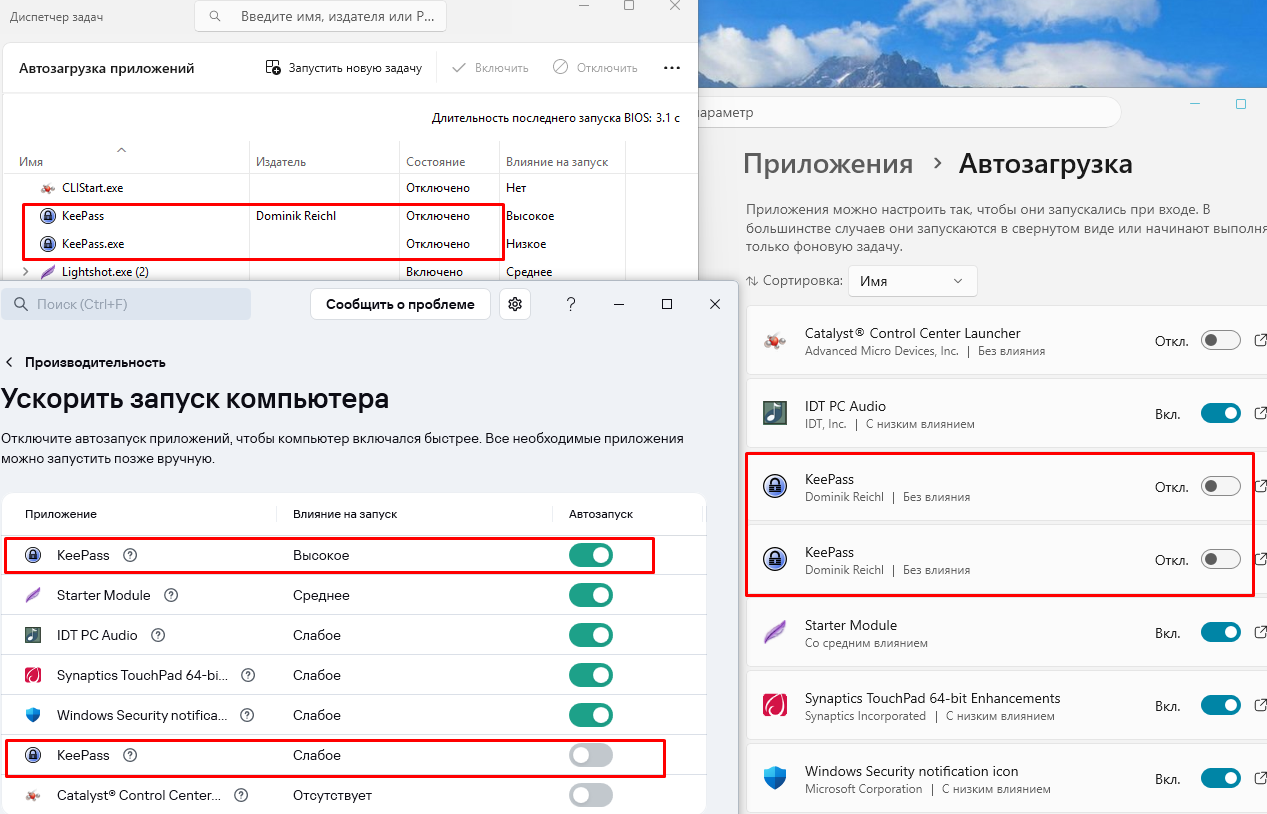The height and width of the screenshot is (814, 1267).
Task: Open the Приложения breadcrumb link in Settings
Action: pyautogui.click(x=828, y=164)
